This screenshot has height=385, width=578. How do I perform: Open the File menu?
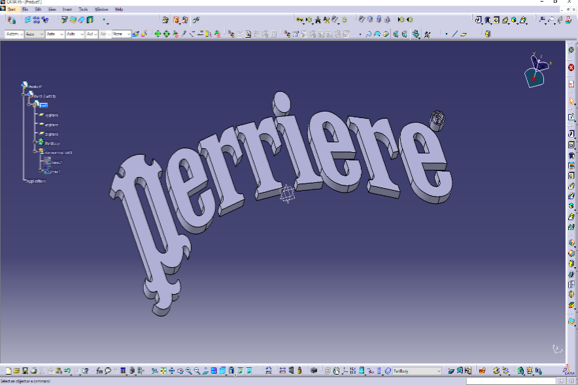pyautogui.click(x=25, y=9)
